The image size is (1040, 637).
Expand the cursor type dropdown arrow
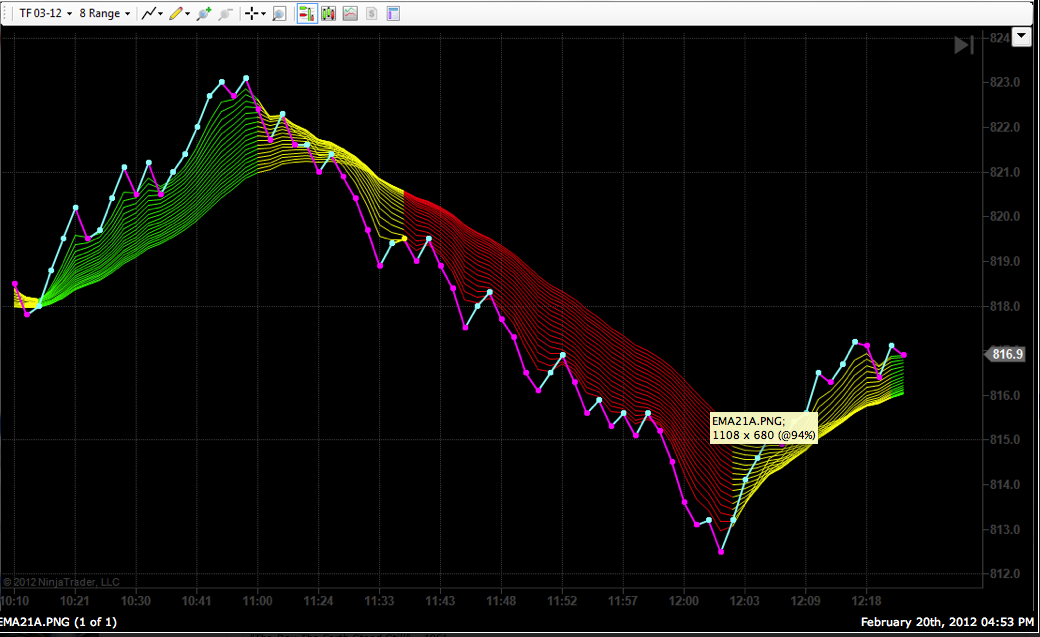[x=263, y=14]
